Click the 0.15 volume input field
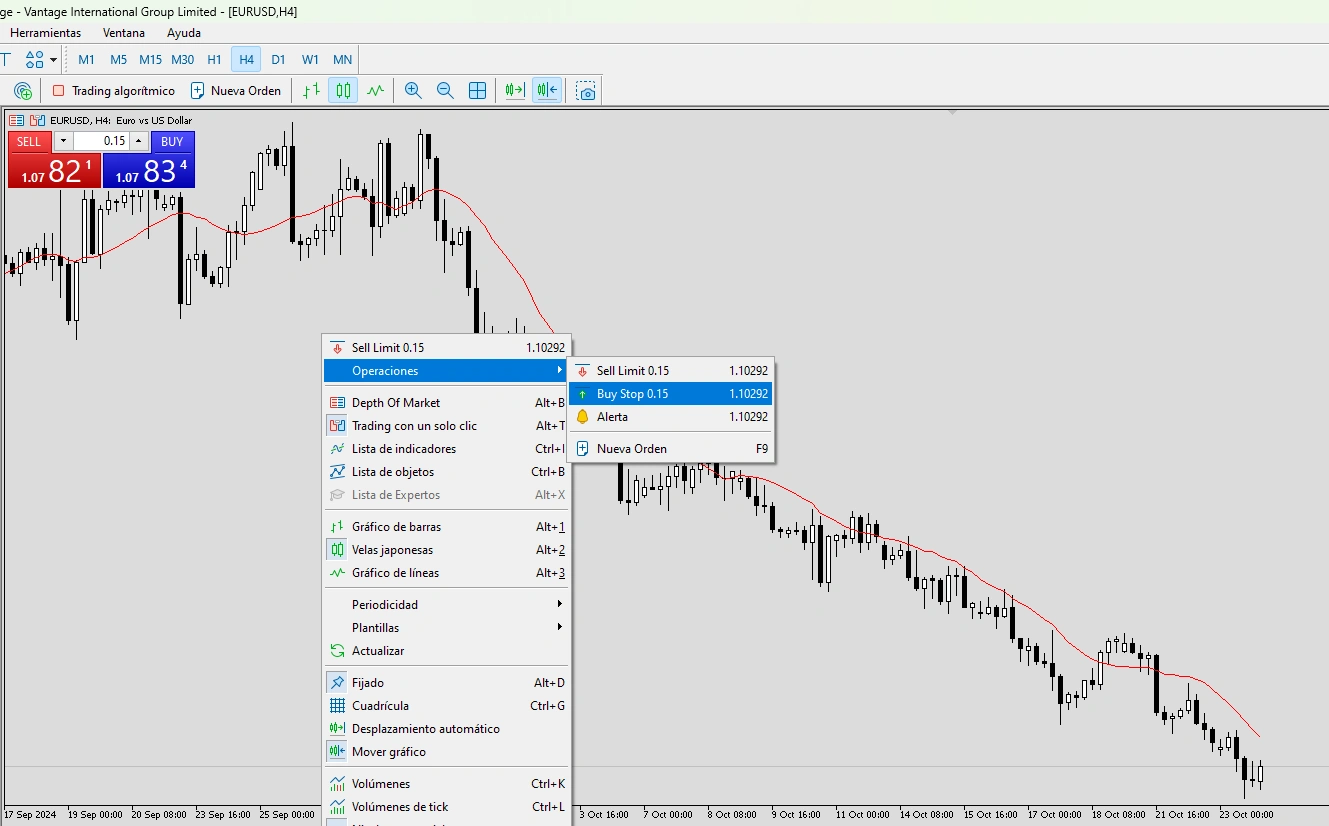 pyautogui.click(x=101, y=142)
